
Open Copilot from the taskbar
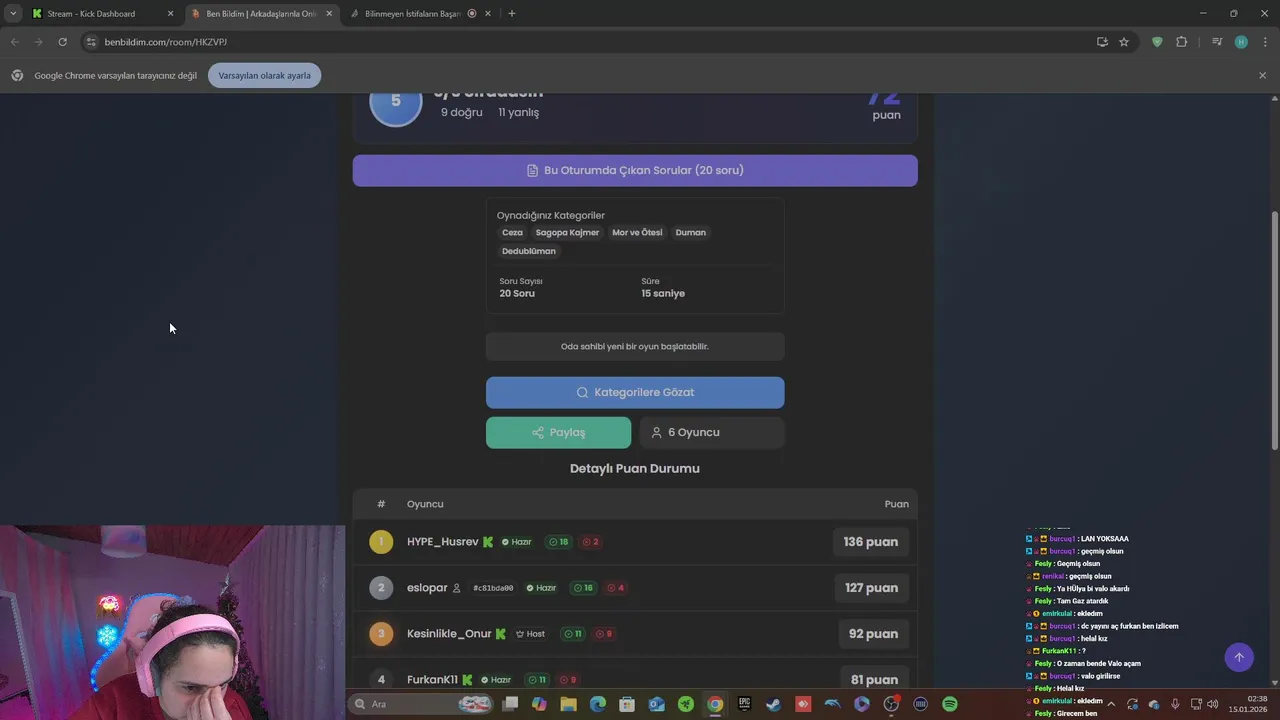[539, 704]
